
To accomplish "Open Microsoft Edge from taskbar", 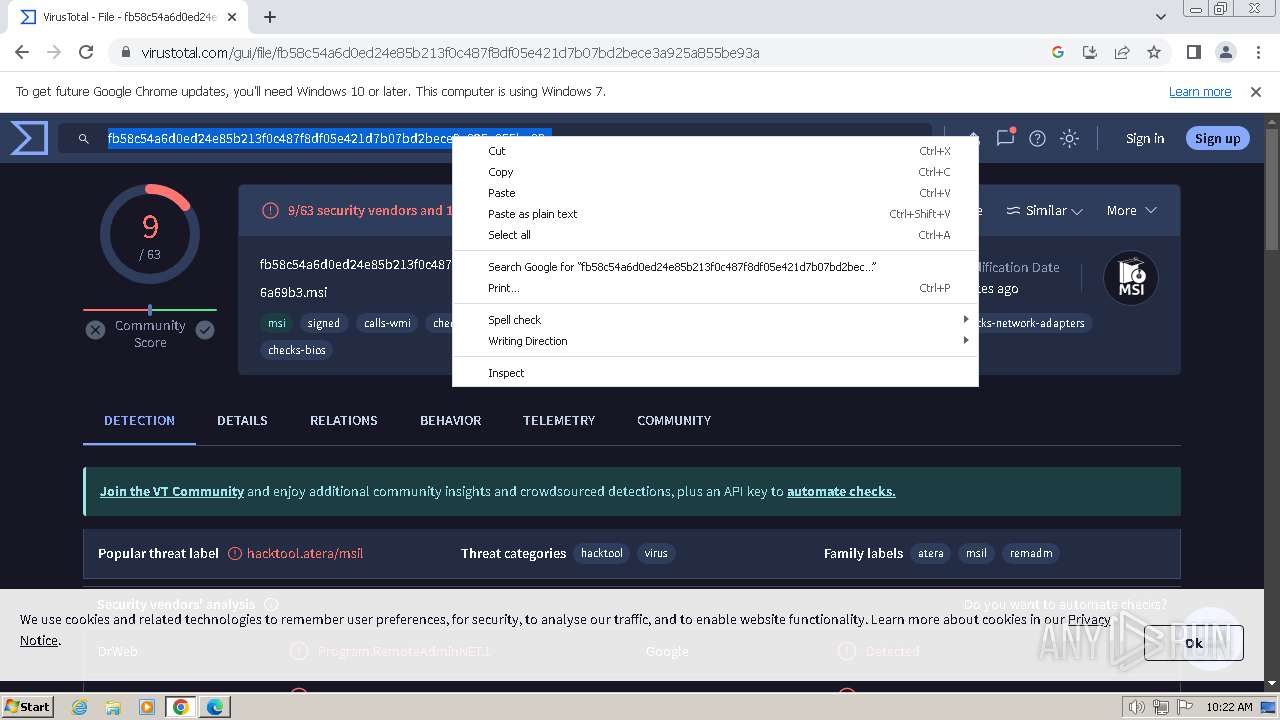I will pyautogui.click(x=215, y=707).
